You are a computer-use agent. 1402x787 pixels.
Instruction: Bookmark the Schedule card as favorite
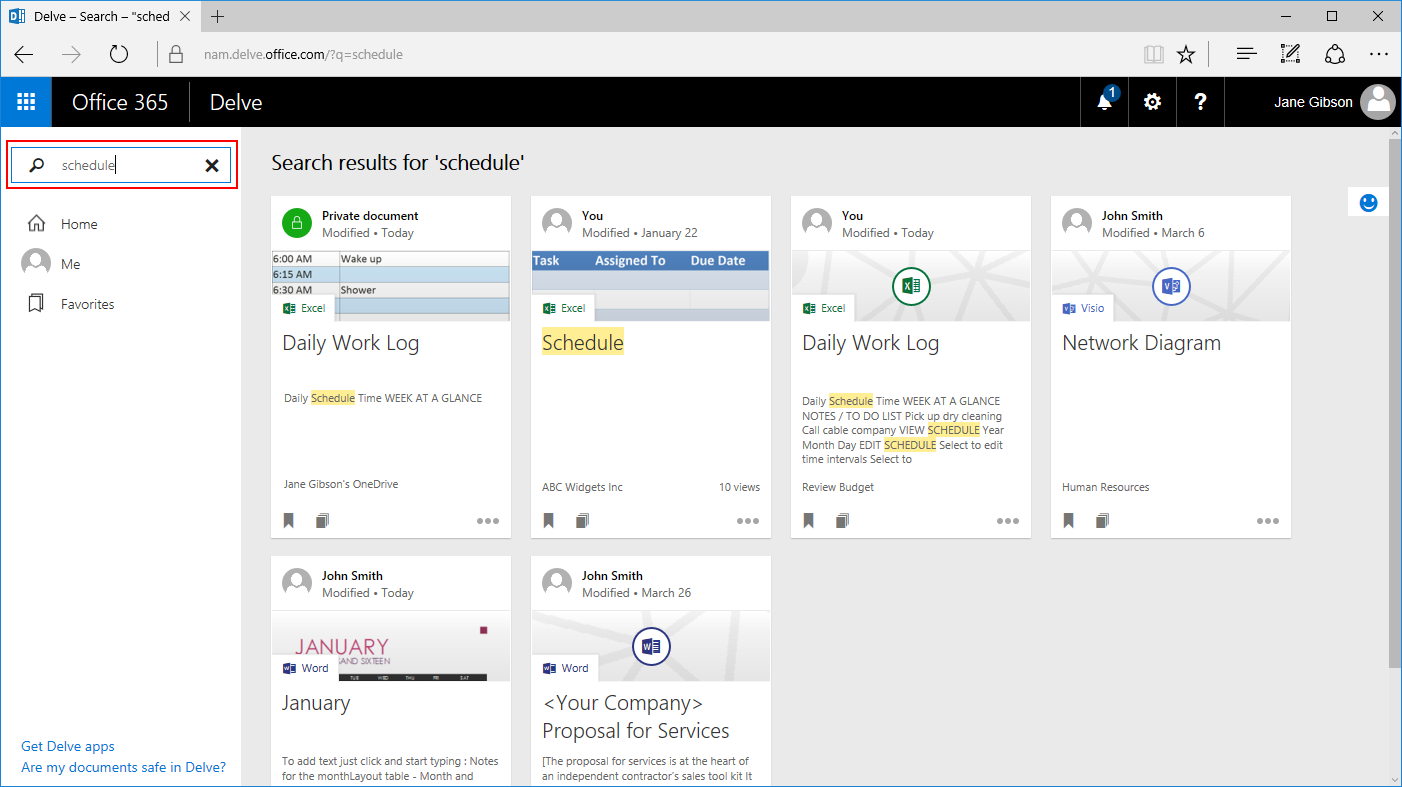pos(549,521)
